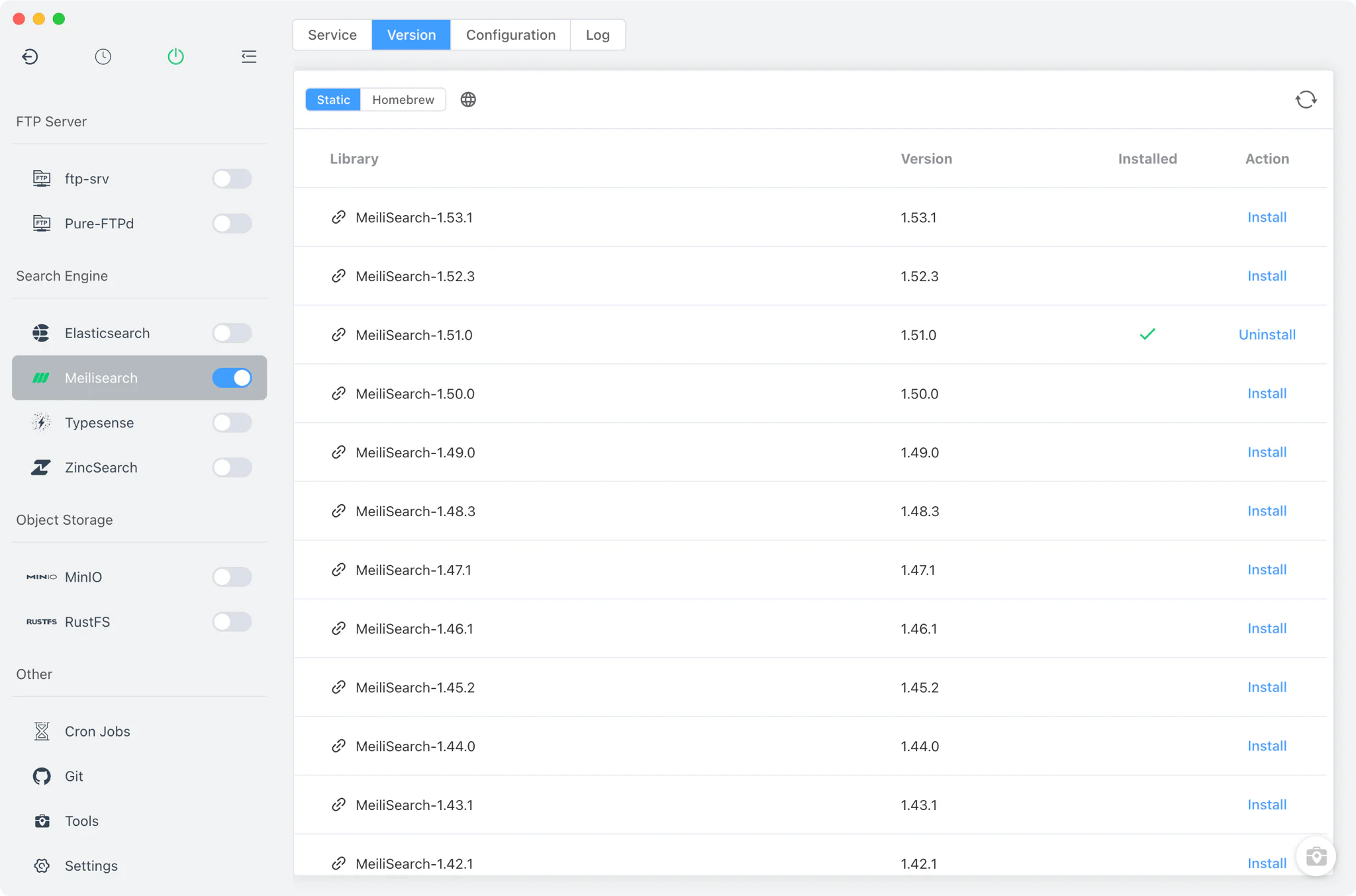Viewport: 1356px width, 896px height.
Task: Install MeiliSearch version 1.52.3
Action: coord(1267,276)
